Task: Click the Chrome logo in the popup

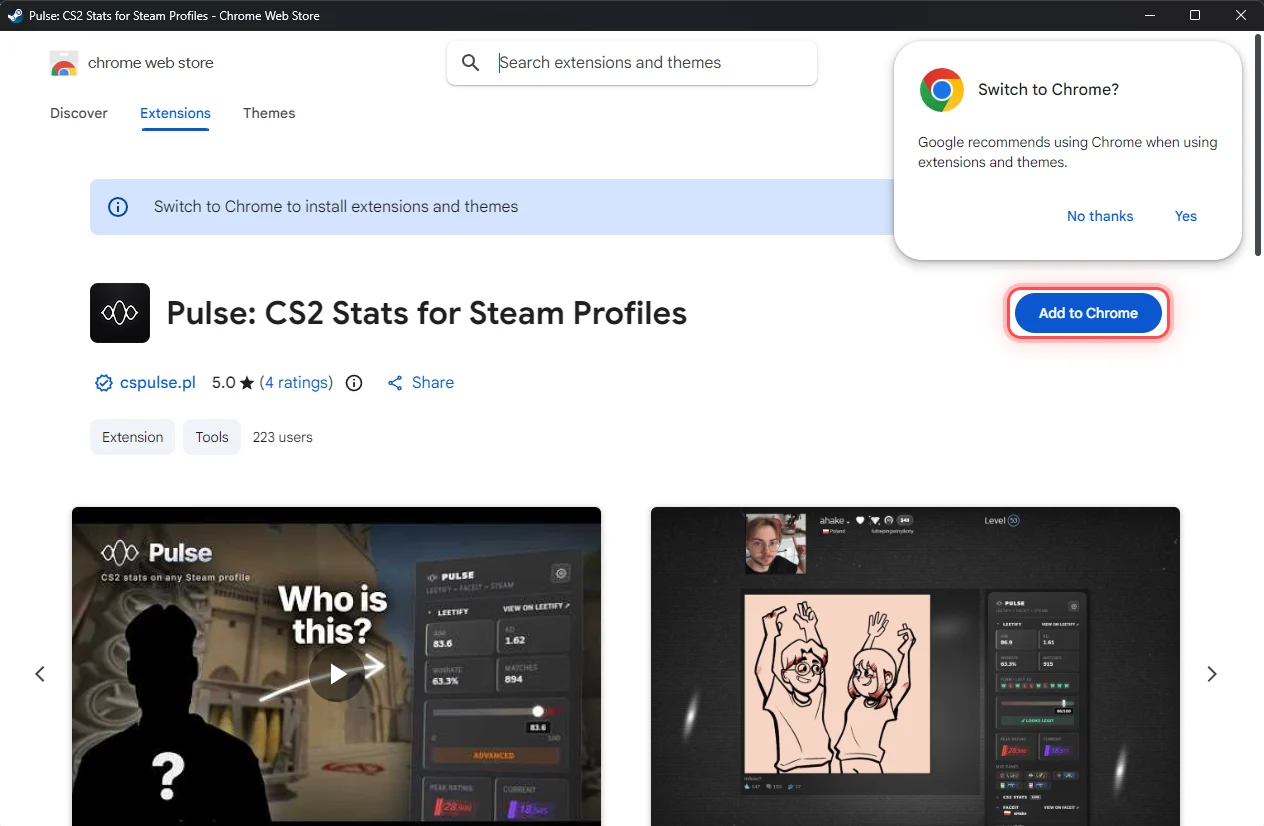Action: (x=941, y=90)
